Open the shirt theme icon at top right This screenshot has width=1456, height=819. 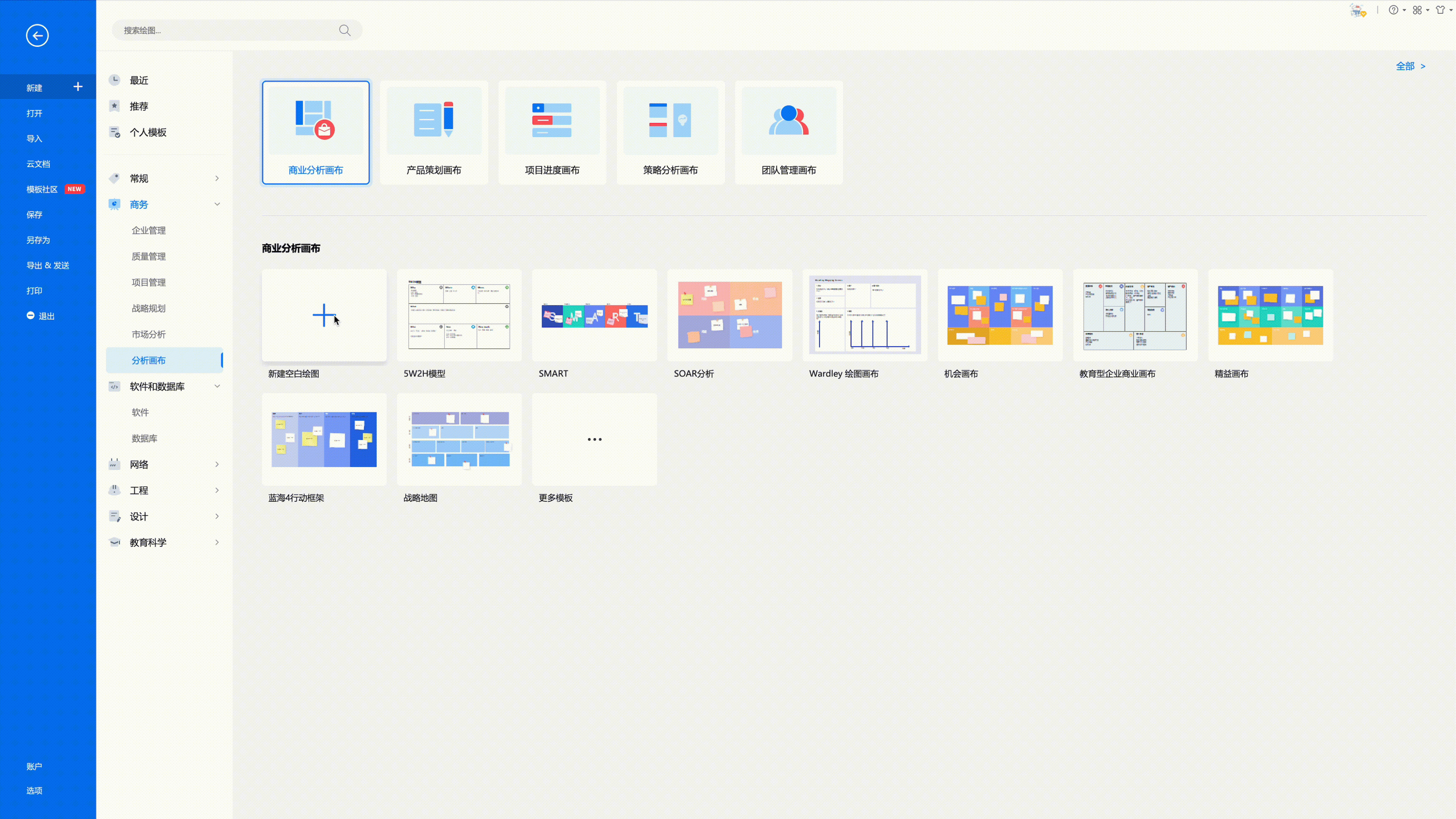[x=1440, y=10]
